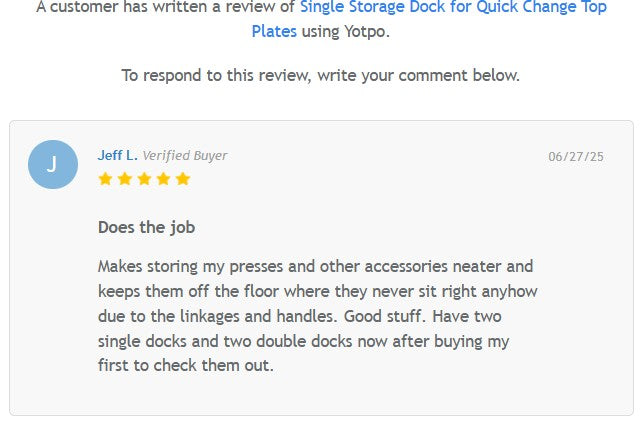Click the fourth gold rating star

(163, 179)
